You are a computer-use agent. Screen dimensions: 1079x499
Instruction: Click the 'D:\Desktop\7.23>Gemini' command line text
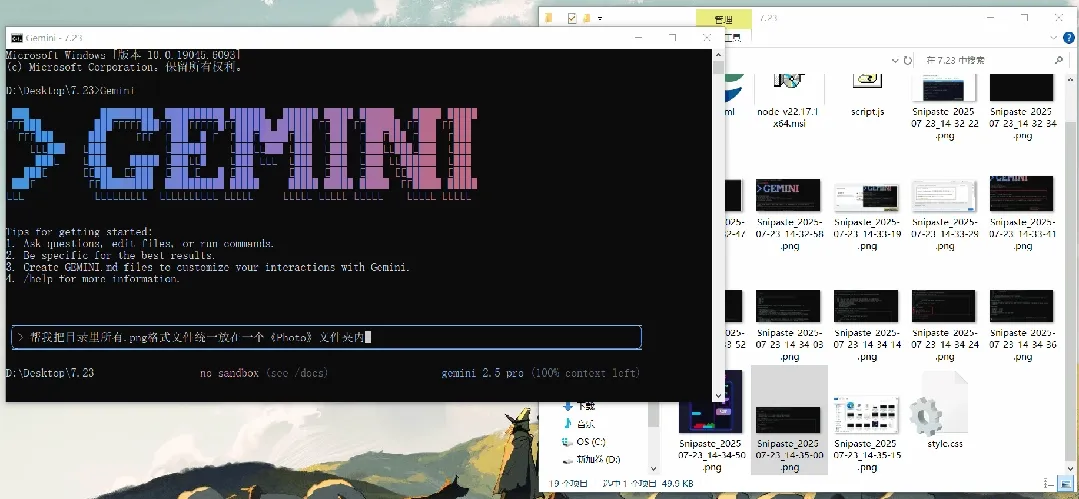click(72, 91)
